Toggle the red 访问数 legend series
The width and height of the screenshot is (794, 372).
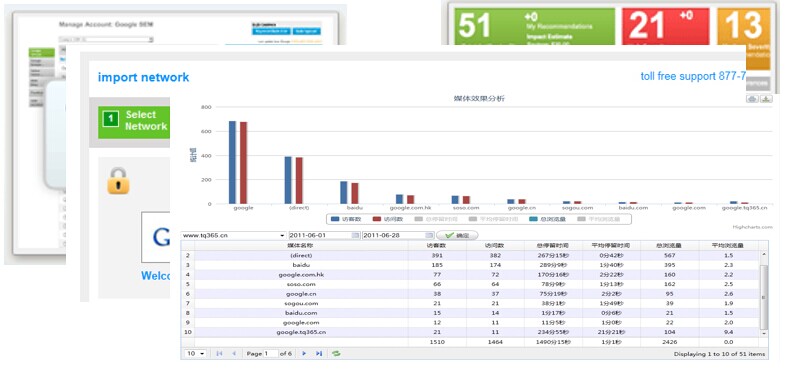pos(387,219)
